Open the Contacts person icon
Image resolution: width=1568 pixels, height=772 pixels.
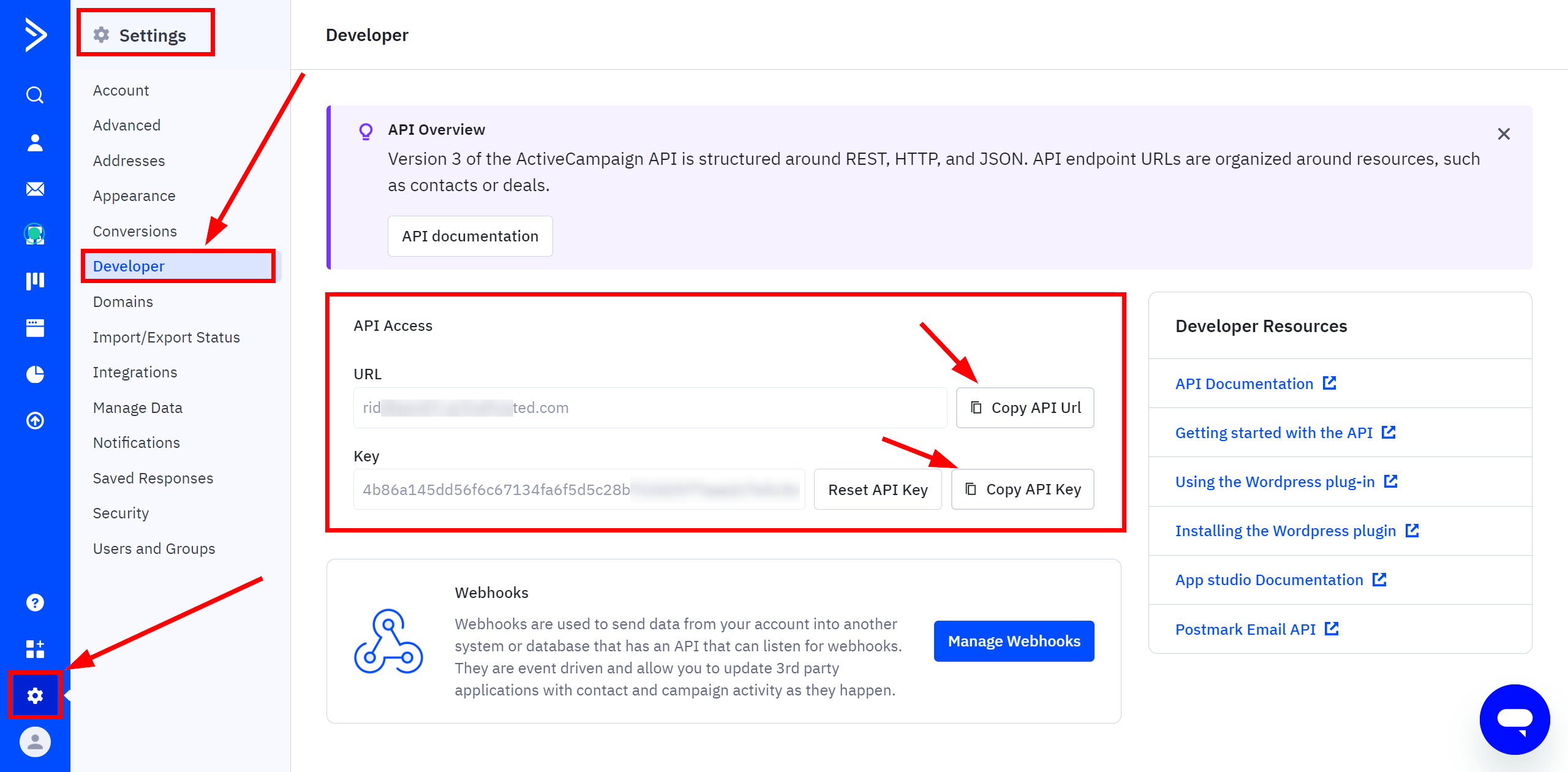[x=35, y=142]
